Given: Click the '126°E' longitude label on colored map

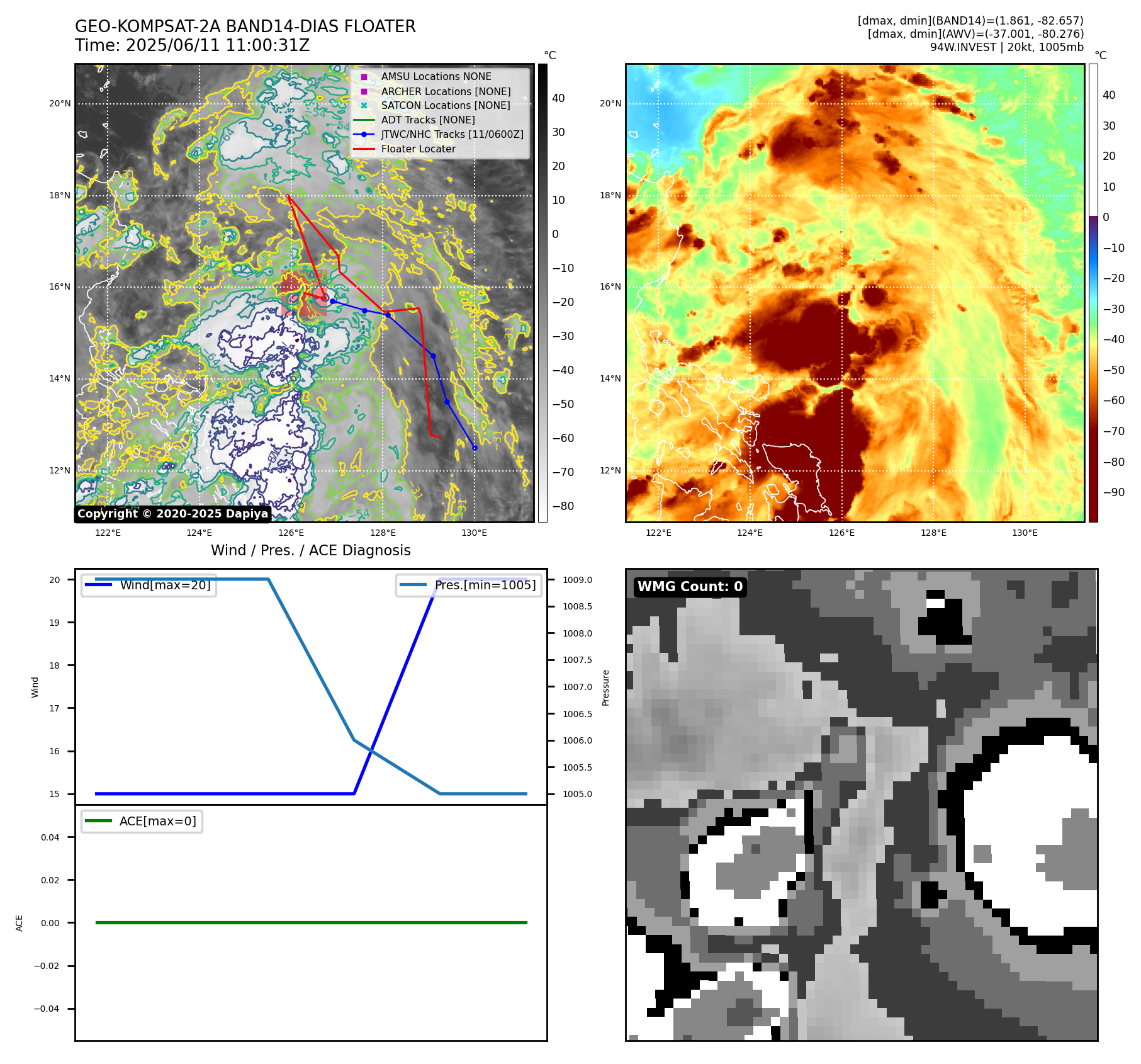Looking at the screenshot, I should coord(841,533).
